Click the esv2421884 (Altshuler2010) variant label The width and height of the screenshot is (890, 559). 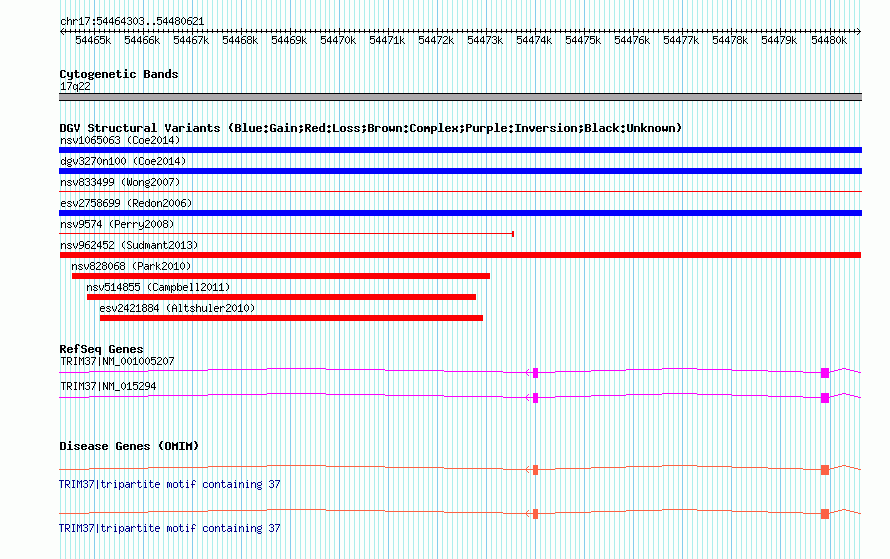[x=177, y=308]
